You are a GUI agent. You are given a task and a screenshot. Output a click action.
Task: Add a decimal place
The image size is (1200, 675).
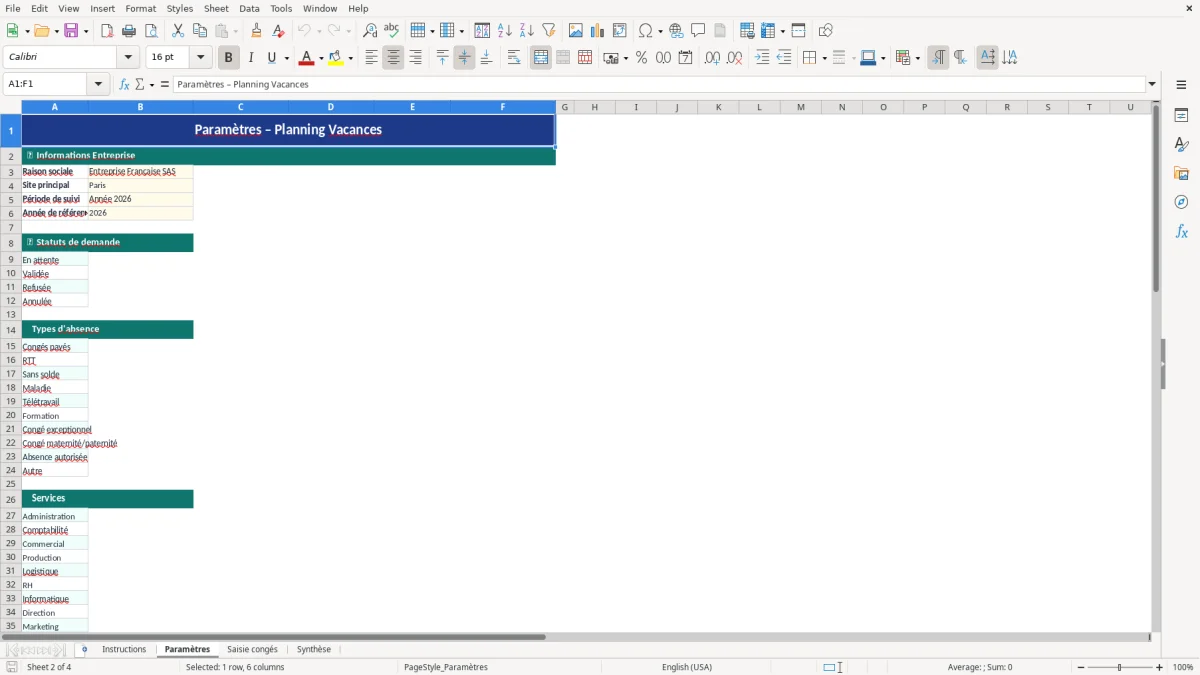pyautogui.click(x=712, y=58)
